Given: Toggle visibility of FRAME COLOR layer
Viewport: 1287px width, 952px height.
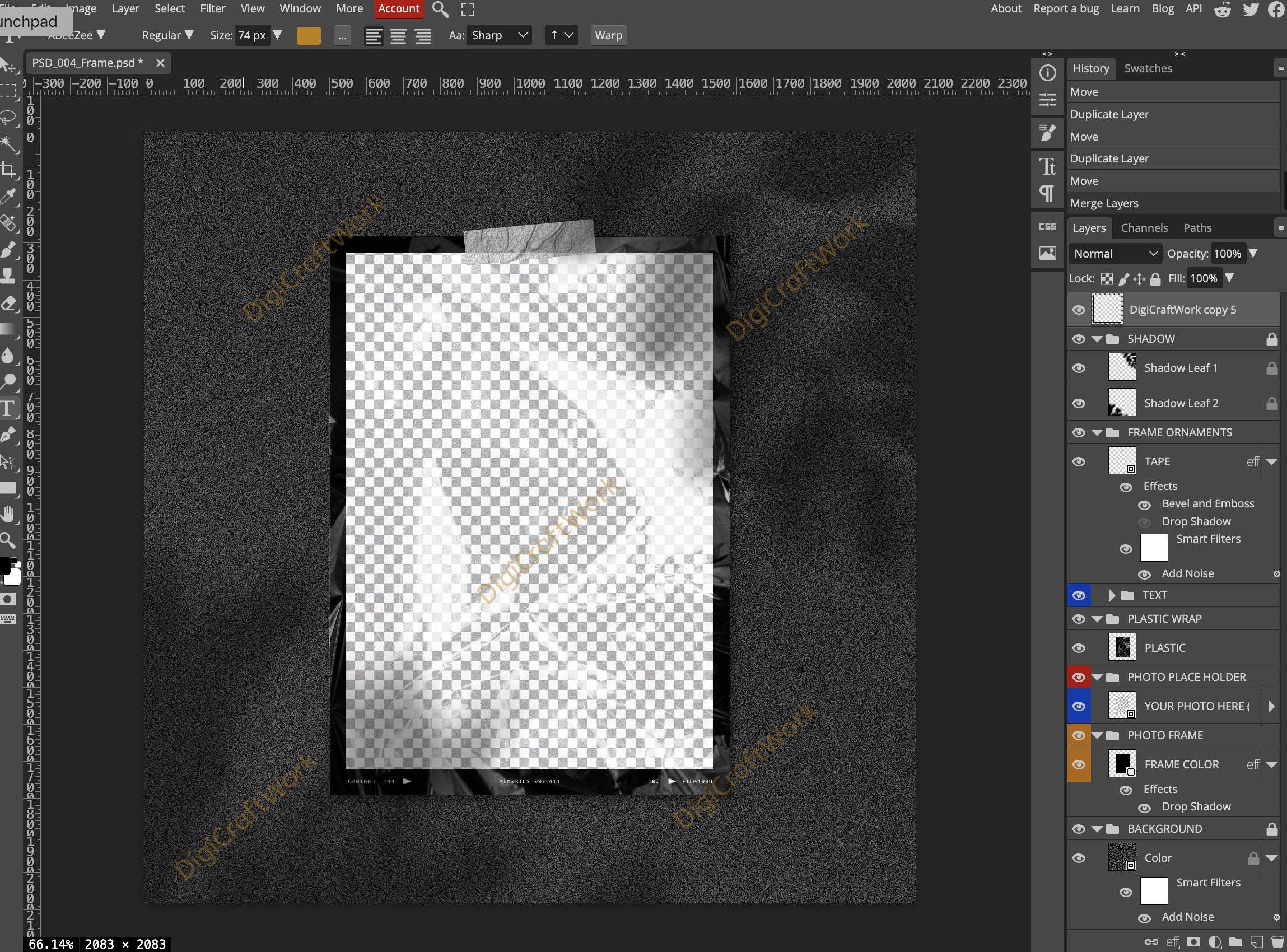Looking at the screenshot, I should (x=1078, y=765).
